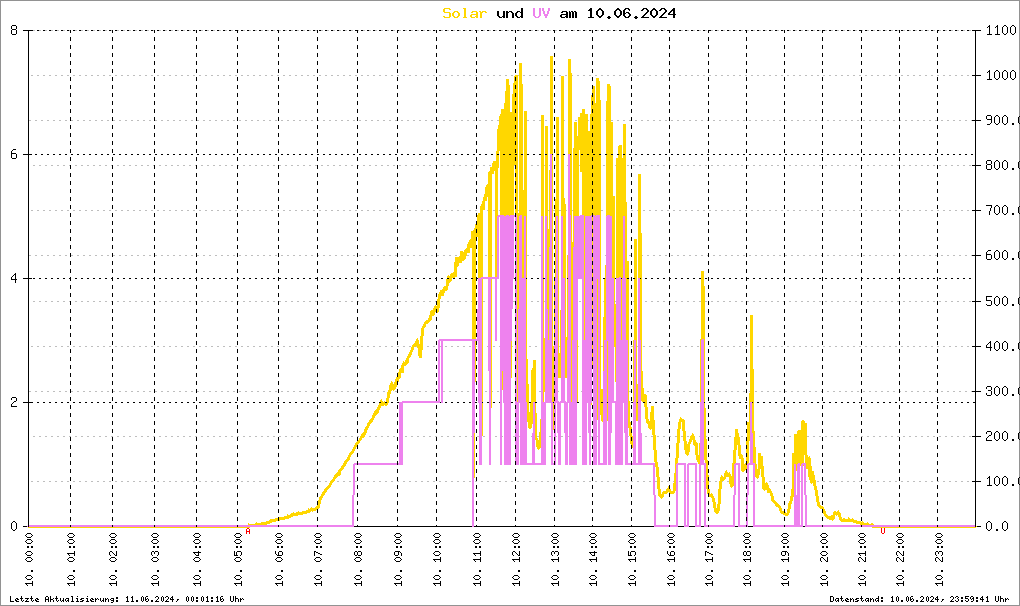
Task: Click the time label '10. 14:00'
Action: (x=593, y=559)
